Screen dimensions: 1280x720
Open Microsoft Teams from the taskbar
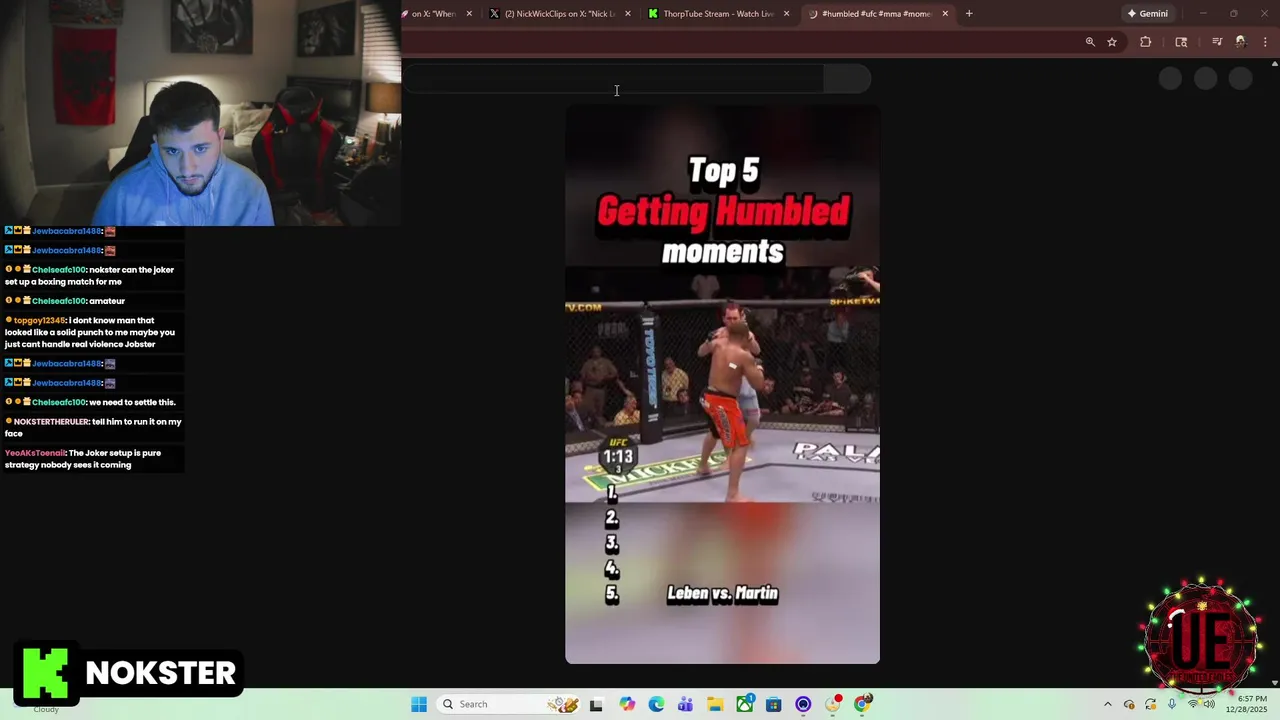point(685,704)
